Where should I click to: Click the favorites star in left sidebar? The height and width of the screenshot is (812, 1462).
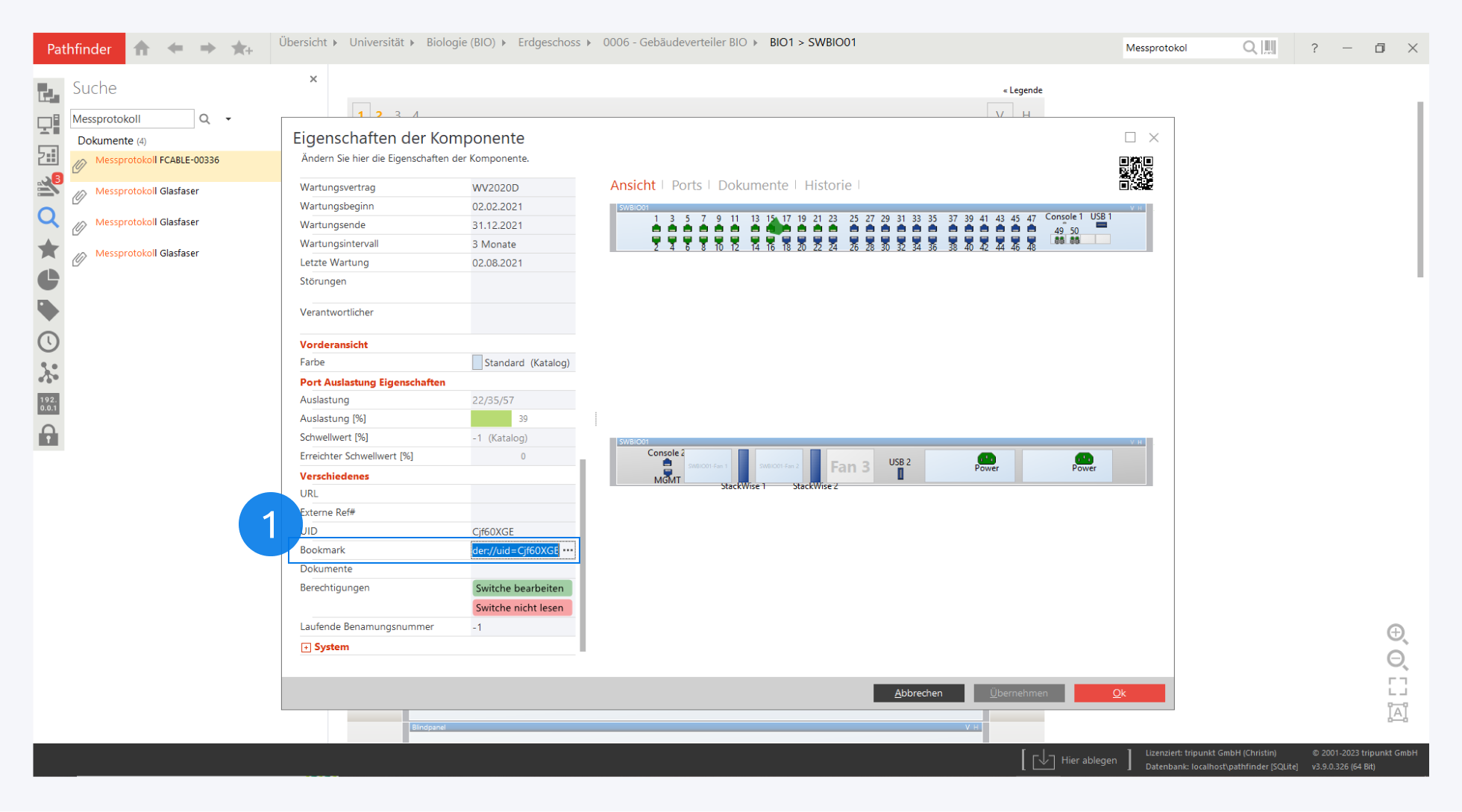pos(48,248)
